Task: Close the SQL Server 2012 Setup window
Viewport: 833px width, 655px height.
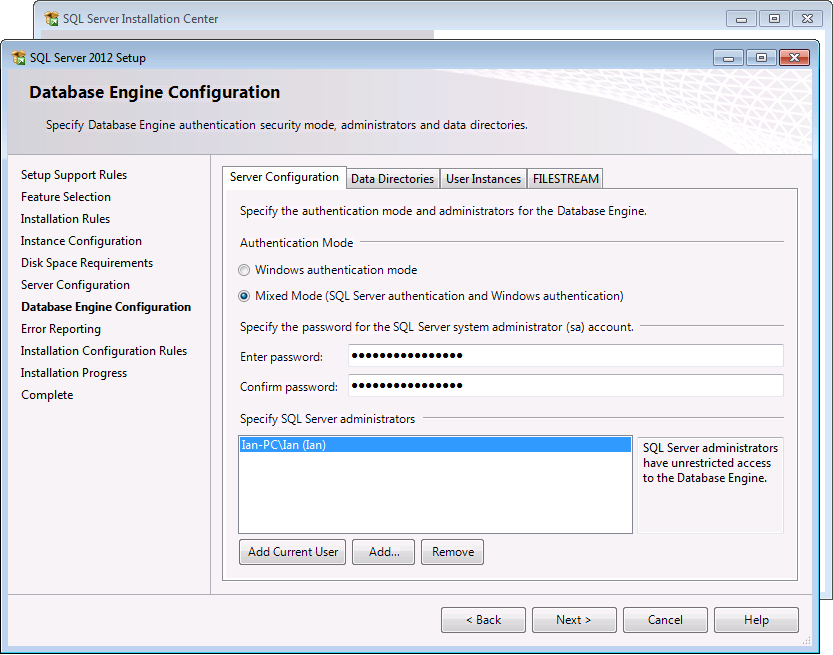Action: [795, 58]
